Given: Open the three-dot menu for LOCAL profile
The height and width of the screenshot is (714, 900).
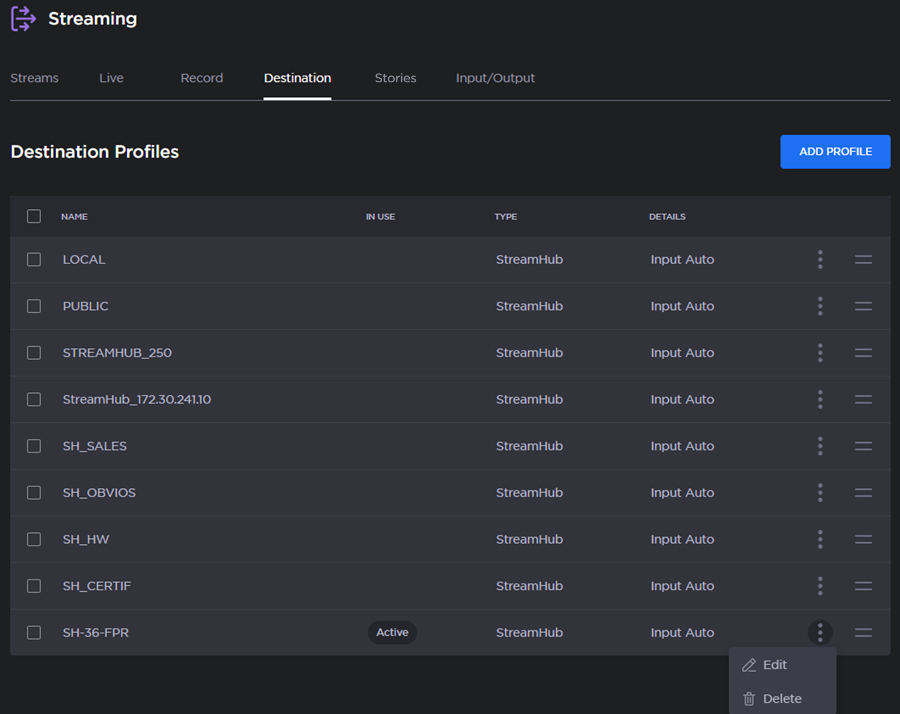Looking at the screenshot, I should tap(820, 259).
